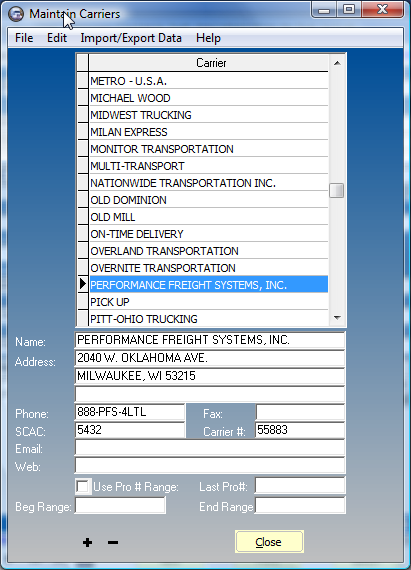411x570 pixels.
Task: Click the Email input field
Action: (x=210, y=448)
